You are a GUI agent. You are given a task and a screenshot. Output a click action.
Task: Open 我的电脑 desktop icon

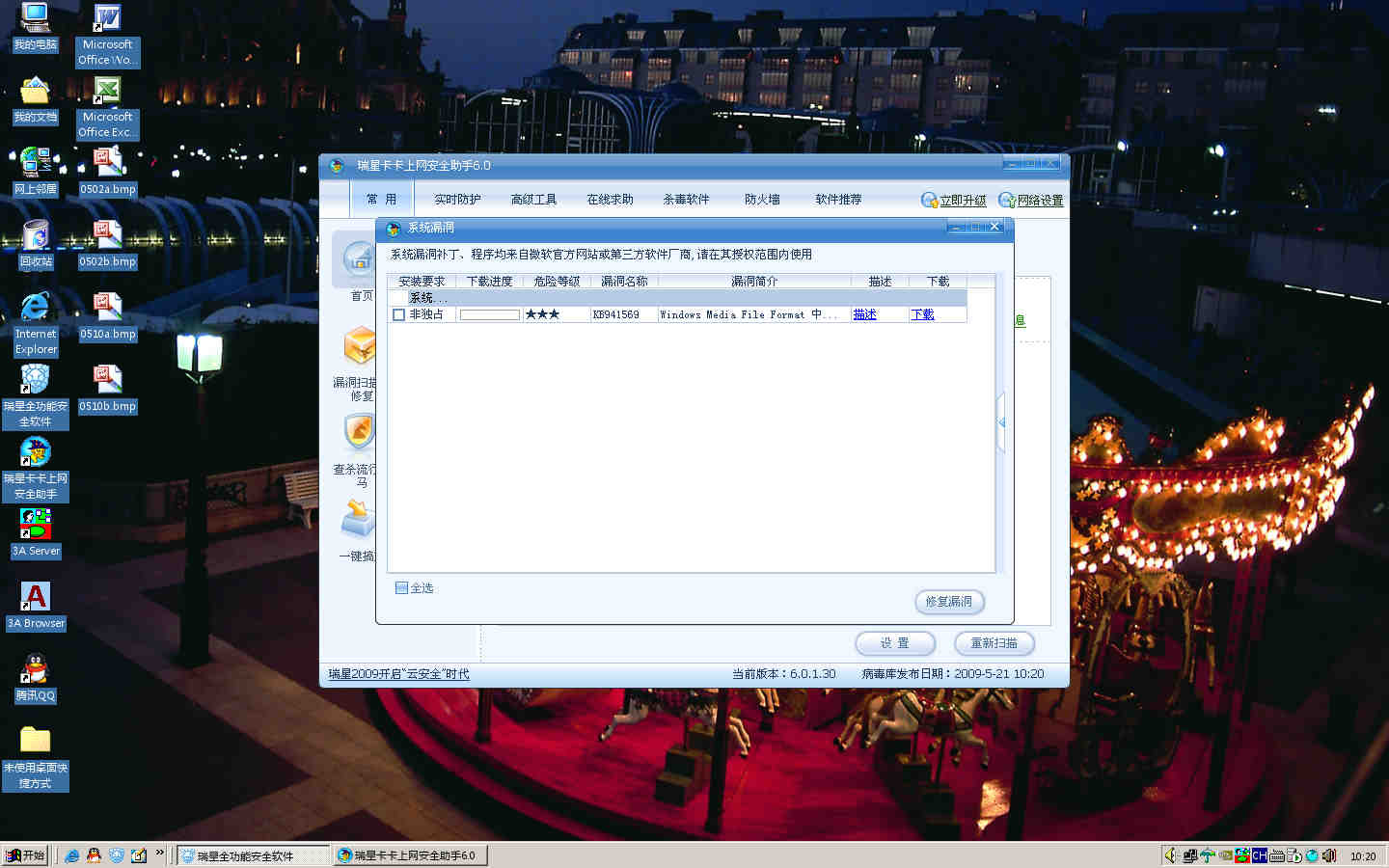coord(36,28)
